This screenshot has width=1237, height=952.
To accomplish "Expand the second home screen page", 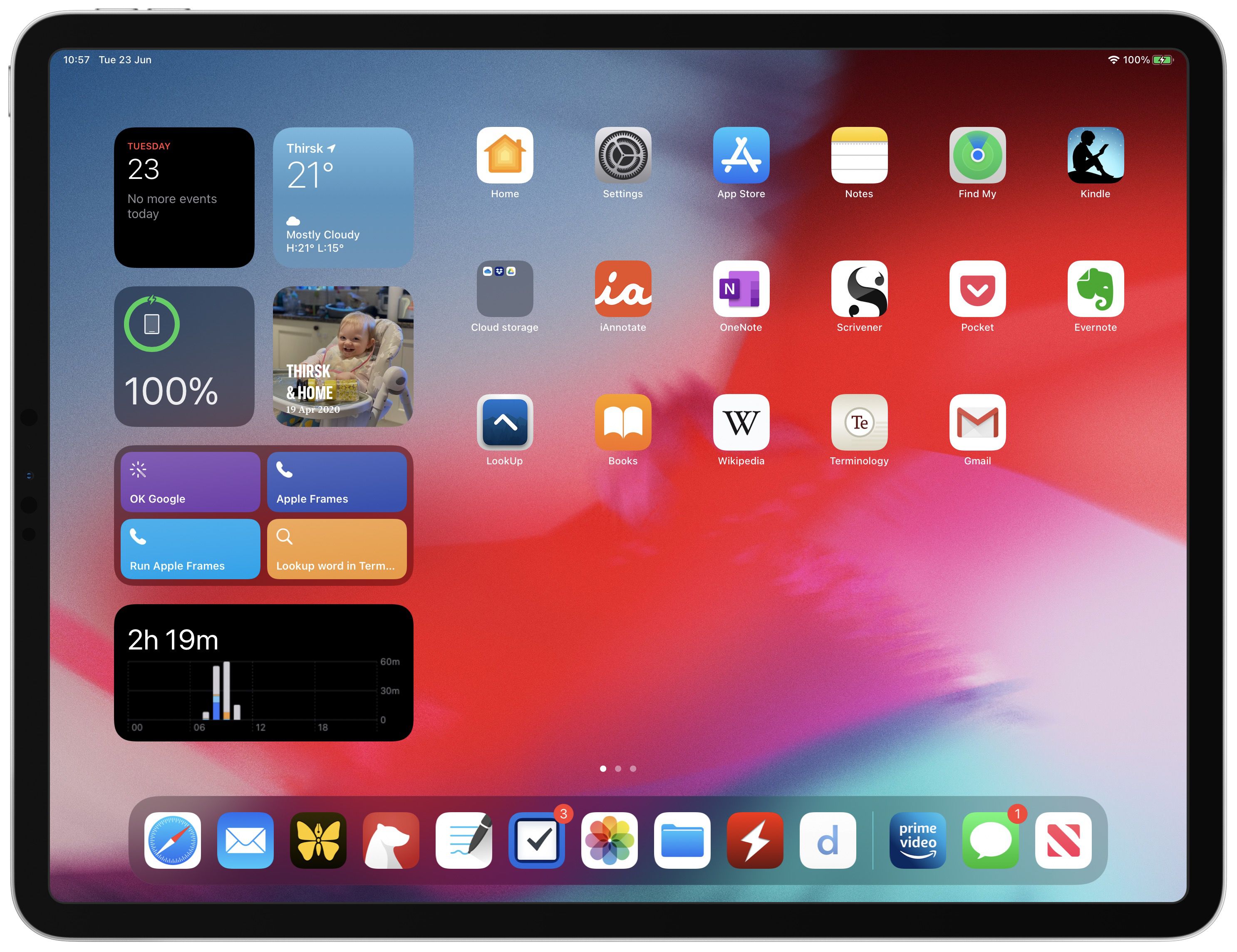I will coord(620,769).
